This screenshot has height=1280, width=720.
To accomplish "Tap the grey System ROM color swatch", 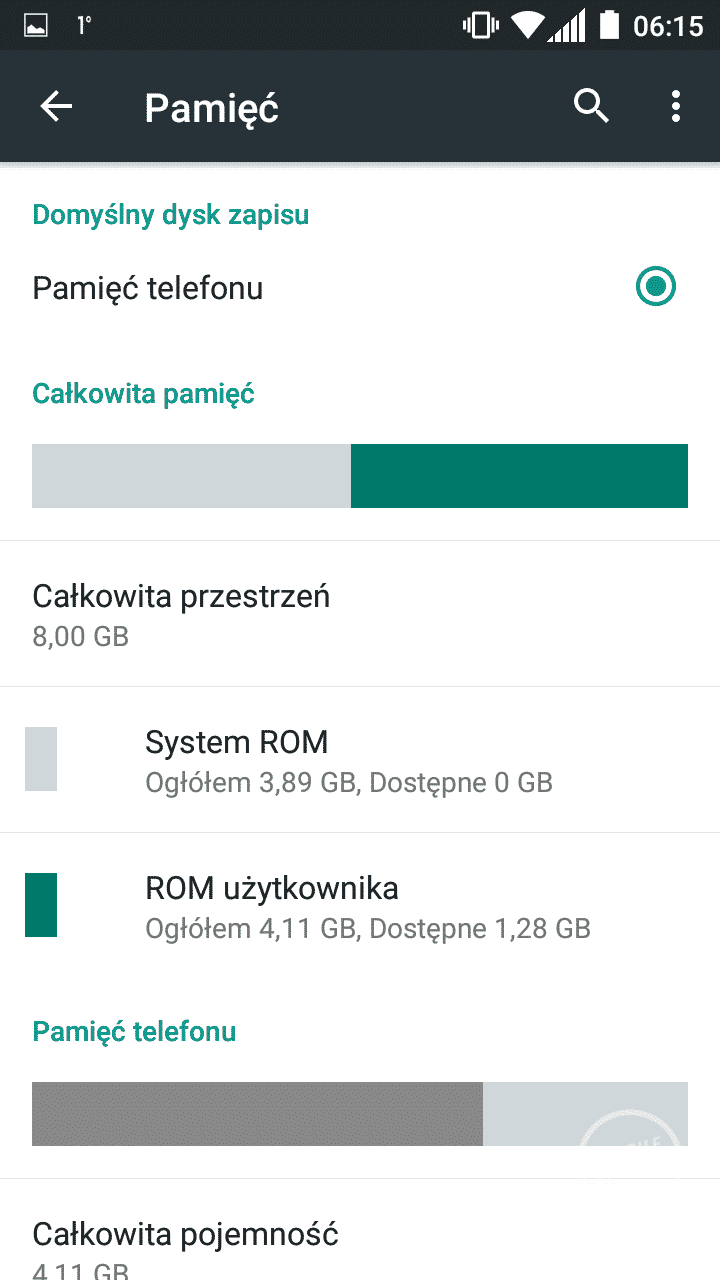I will click(41, 759).
